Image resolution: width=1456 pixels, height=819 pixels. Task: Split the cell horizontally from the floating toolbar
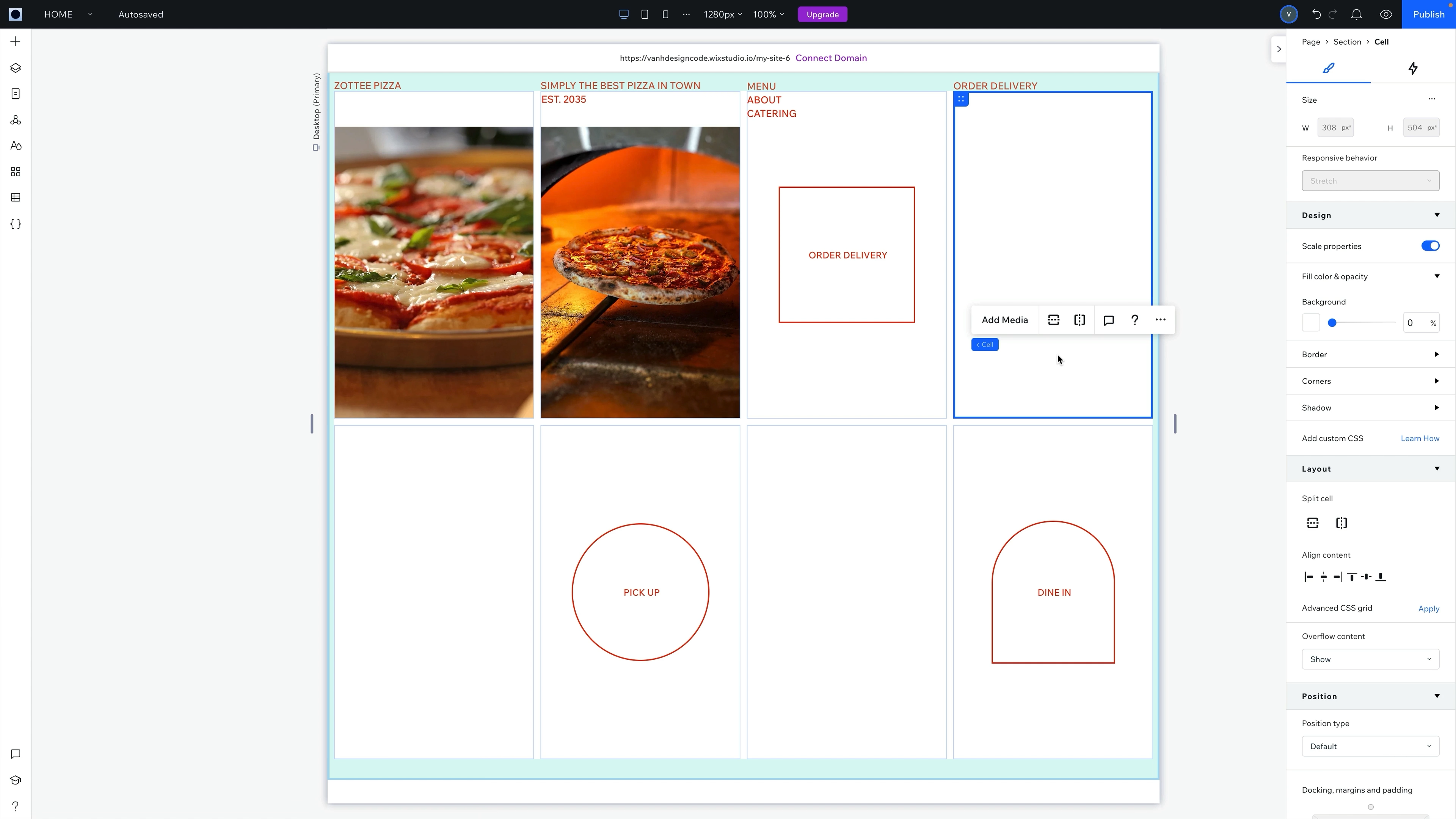(1054, 319)
